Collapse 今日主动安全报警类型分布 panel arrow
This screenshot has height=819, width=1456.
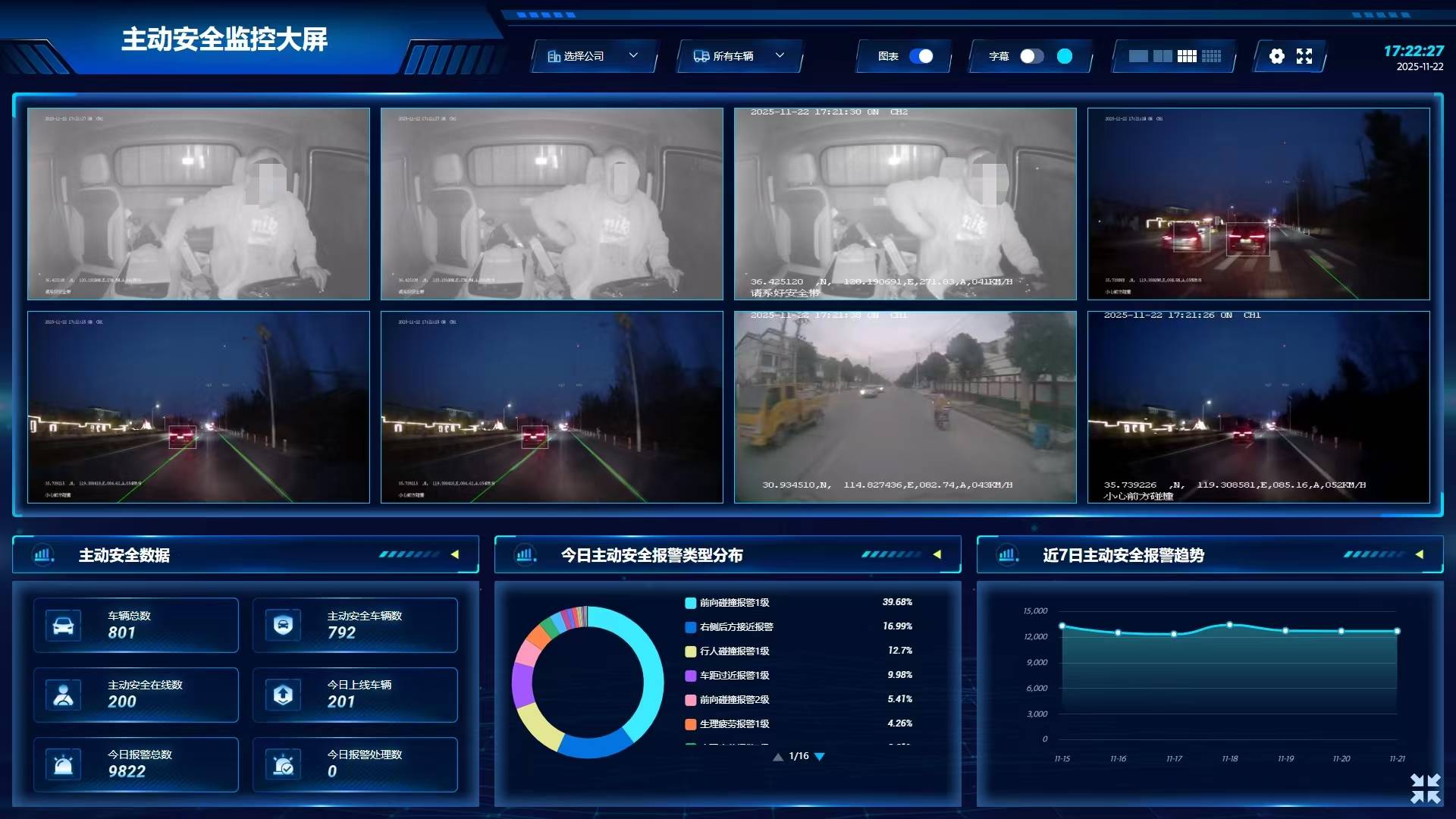click(937, 554)
